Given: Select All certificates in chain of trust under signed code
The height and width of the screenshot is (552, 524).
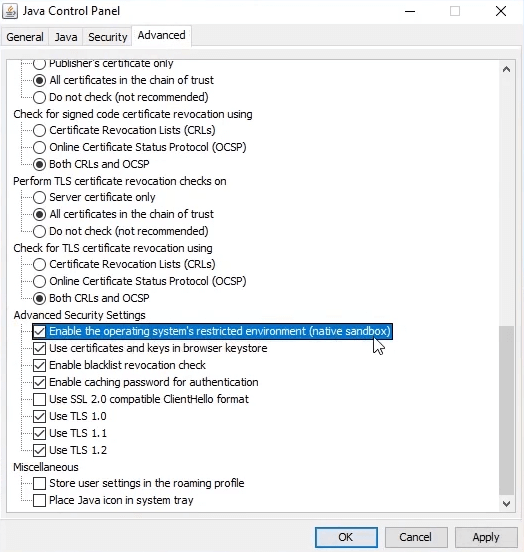Looking at the screenshot, I should pos(39,80).
